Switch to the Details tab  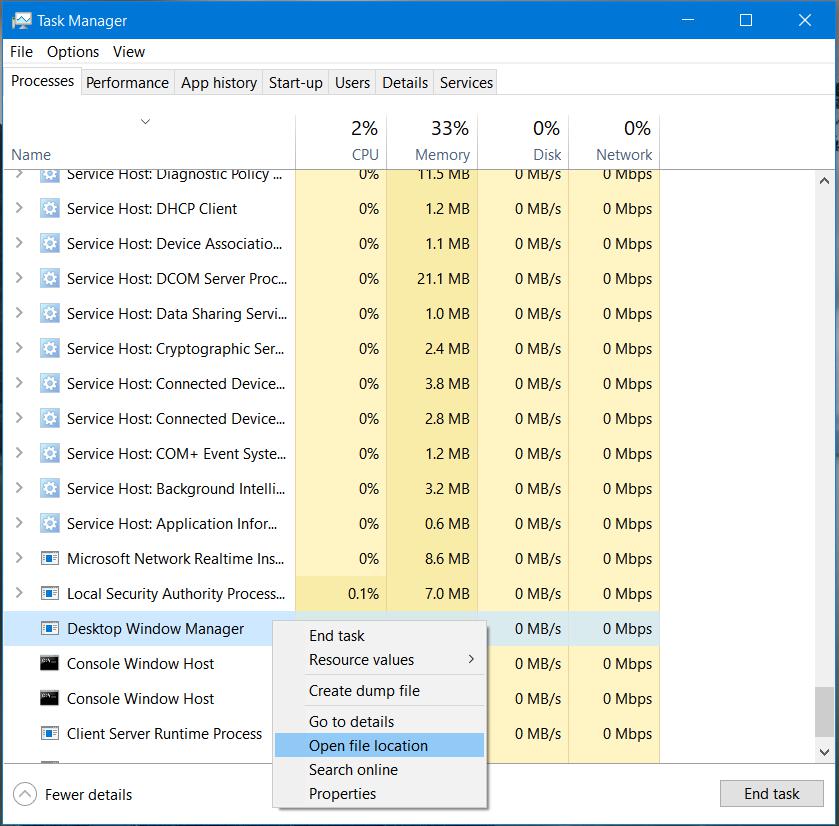coord(405,83)
